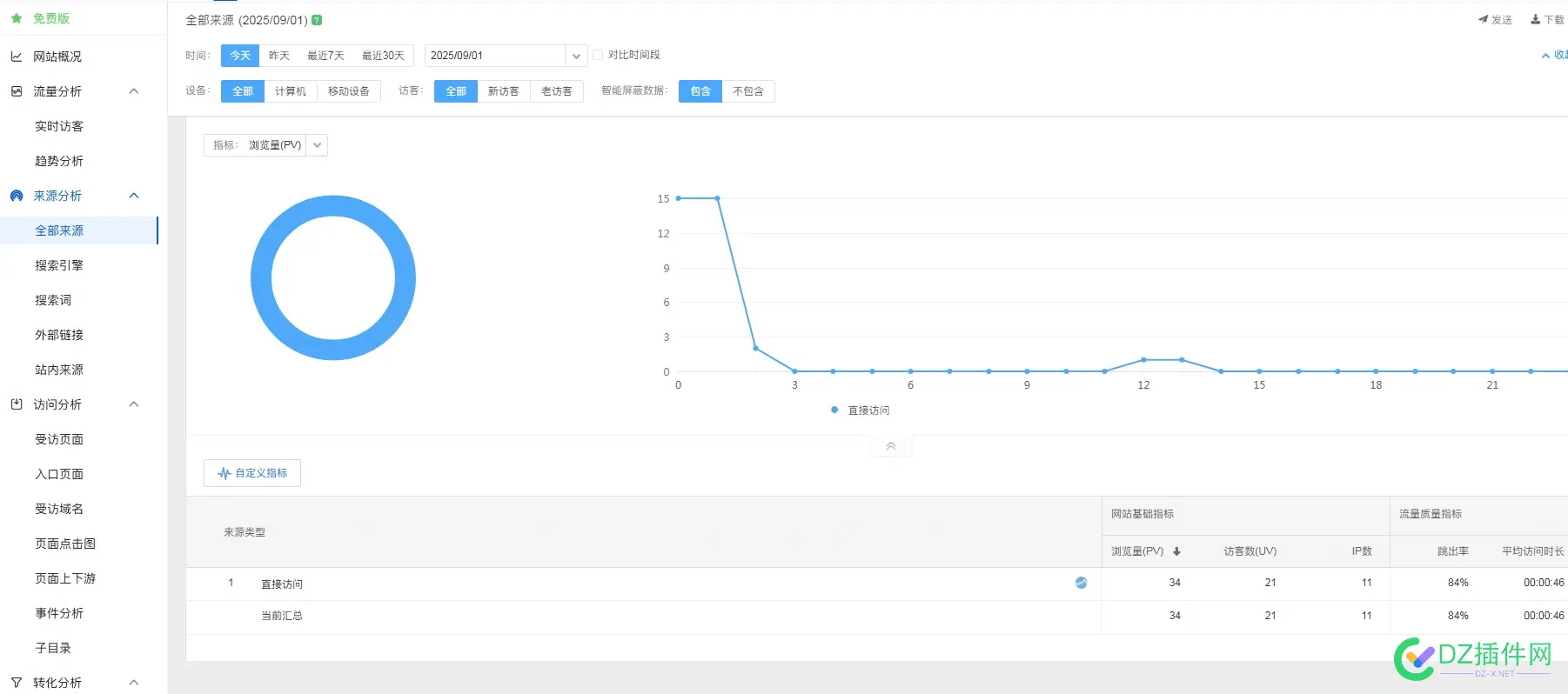Image resolution: width=1568 pixels, height=694 pixels.
Task: Click the trend chart icon in 直接访问 row
Action: (1081, 583)
